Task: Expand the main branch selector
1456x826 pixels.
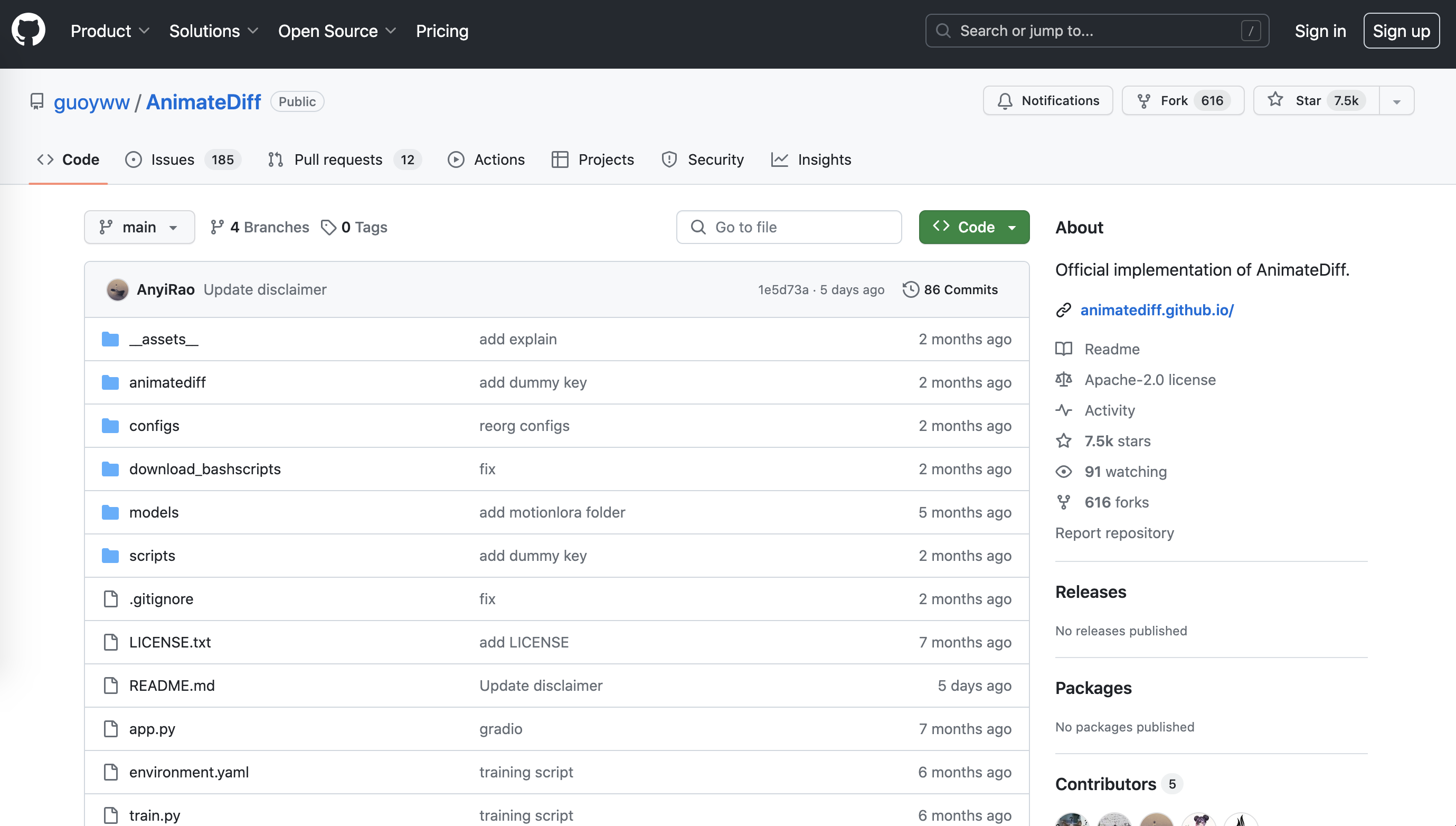Action: tap(139, 227)
